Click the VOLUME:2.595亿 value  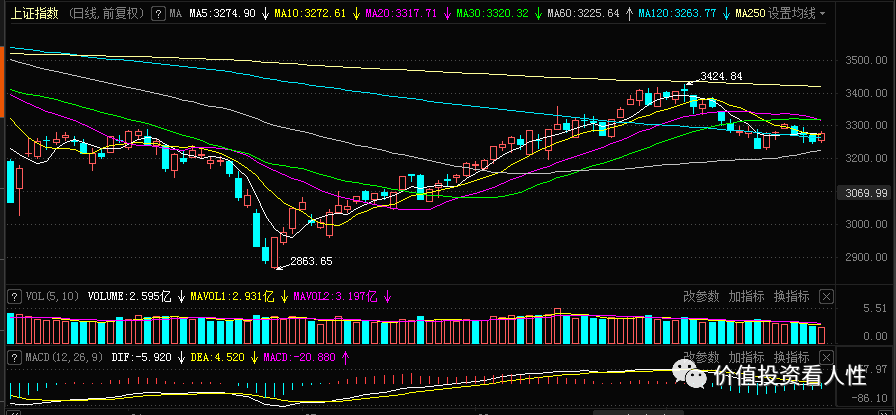click(x=130, y=297)
